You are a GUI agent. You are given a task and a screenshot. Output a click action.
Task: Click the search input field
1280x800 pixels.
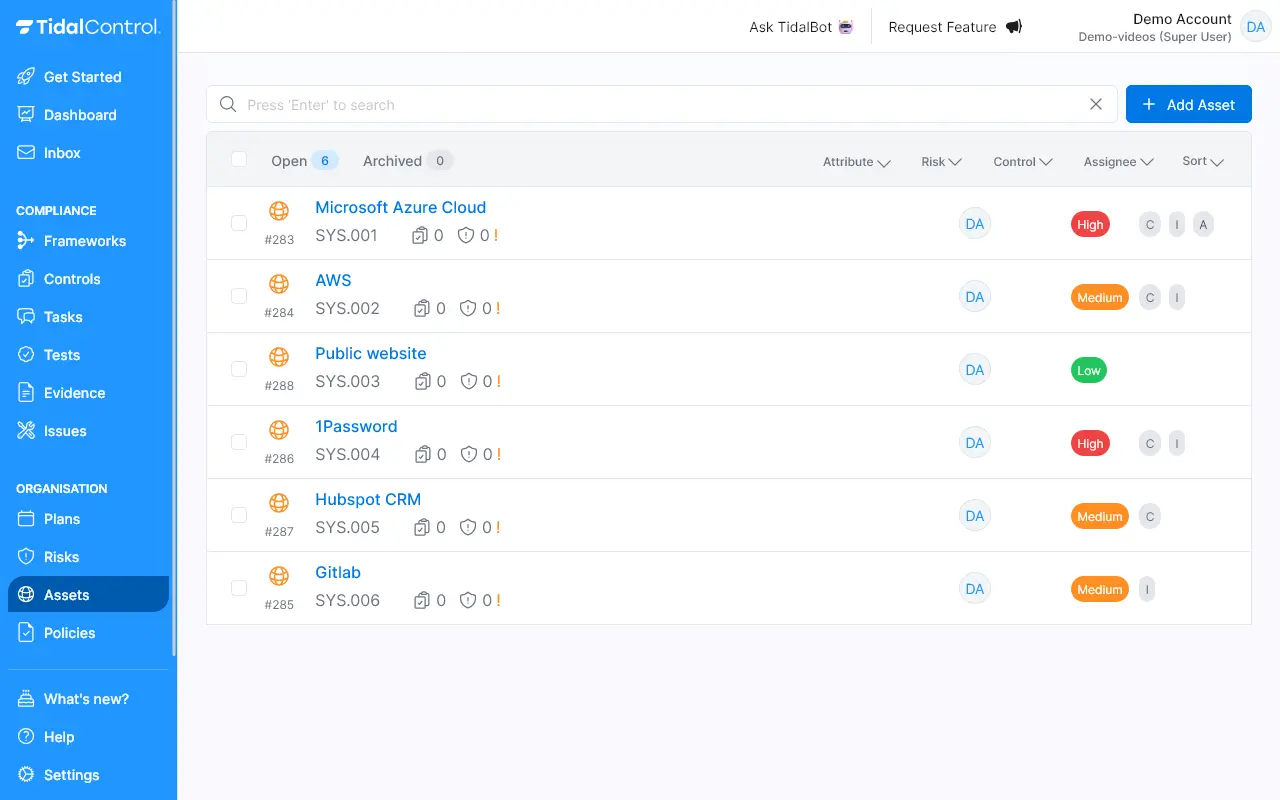(x=660, y=104)
